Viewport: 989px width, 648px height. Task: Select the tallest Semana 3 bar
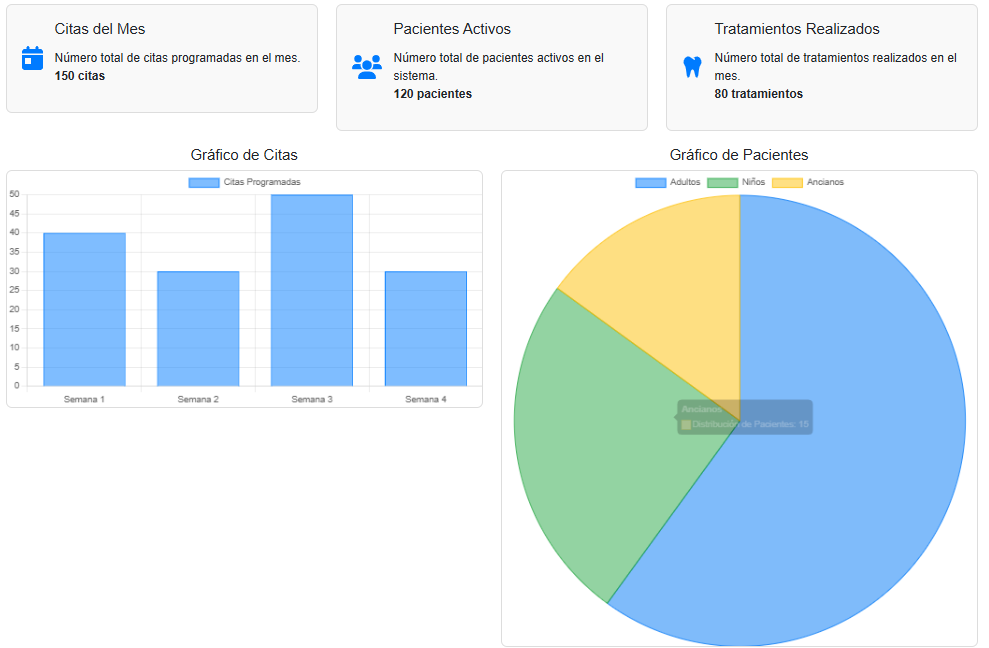[x=311, y=290]
